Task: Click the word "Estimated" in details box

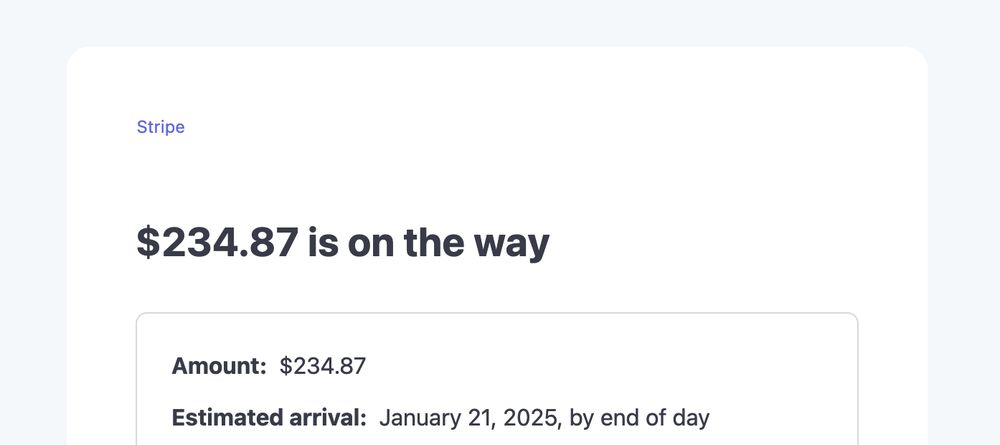Action: point(225,418)
